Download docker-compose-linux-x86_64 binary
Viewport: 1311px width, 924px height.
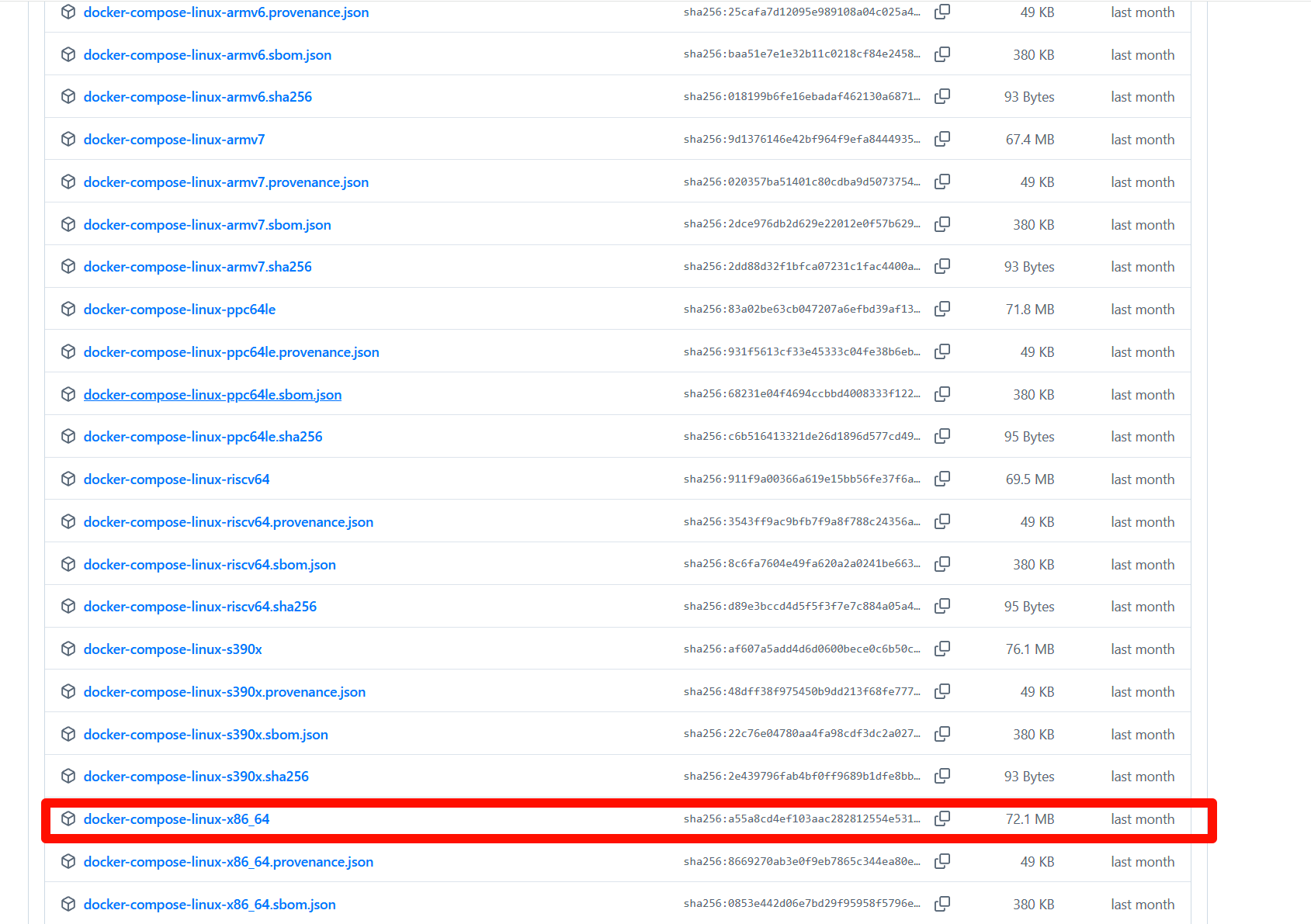tap(176, 819)
